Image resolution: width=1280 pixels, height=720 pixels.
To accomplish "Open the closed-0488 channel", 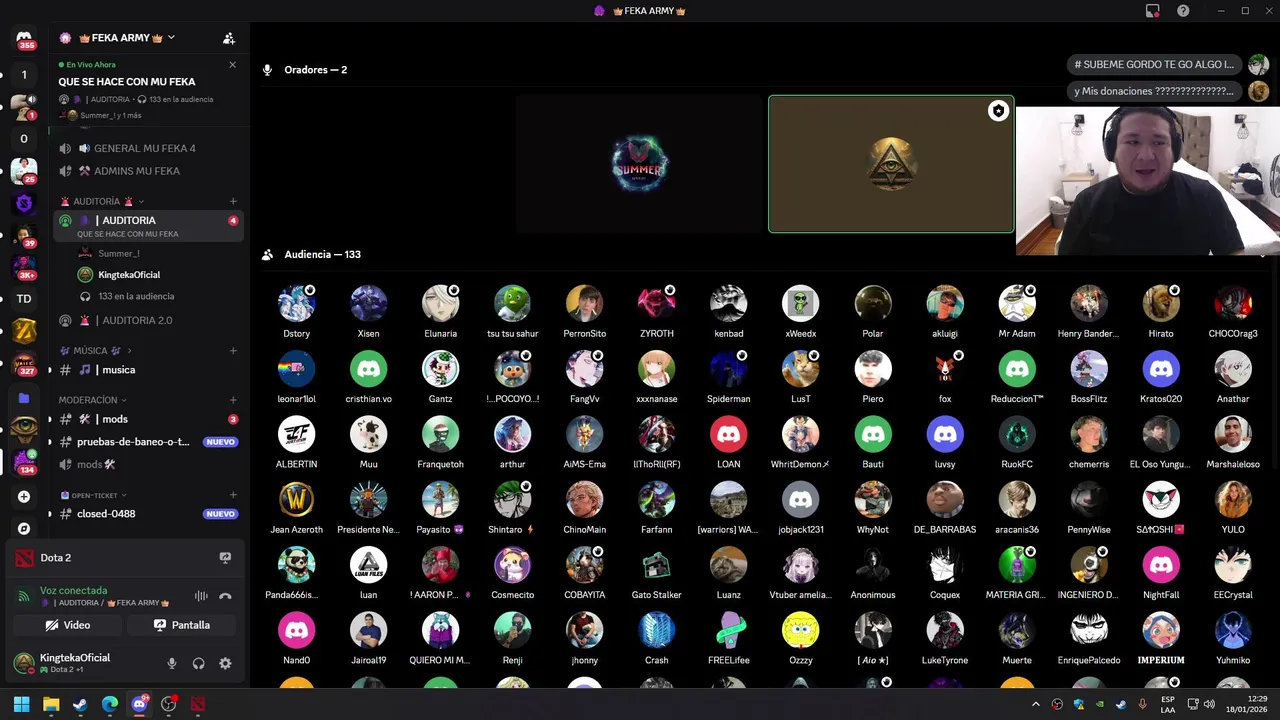I will [150, 514].
